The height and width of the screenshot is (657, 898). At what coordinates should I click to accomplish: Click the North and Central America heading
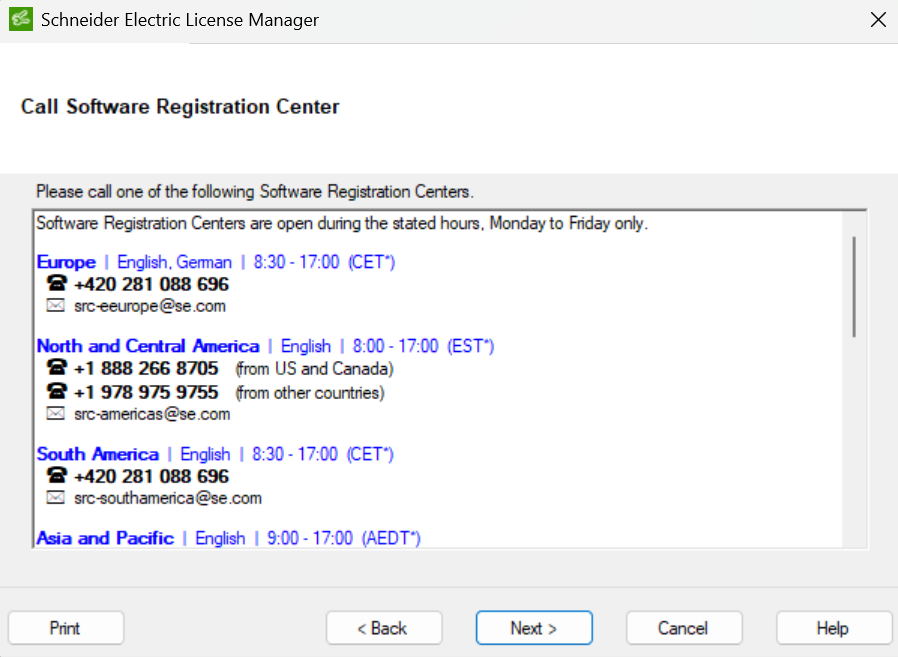[x=148, y=346]
